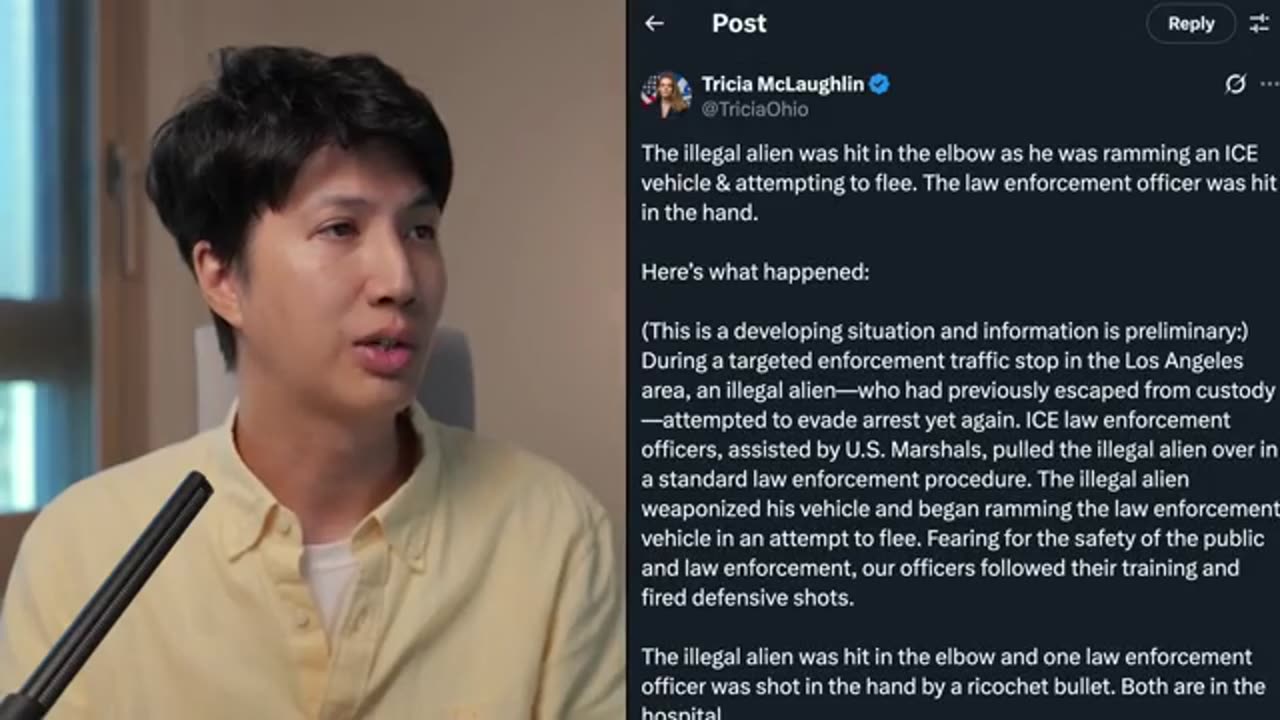Open Tricia McLaughlin's profile avatar
This screenshot has height=720, width=1280.
(666, 95)
